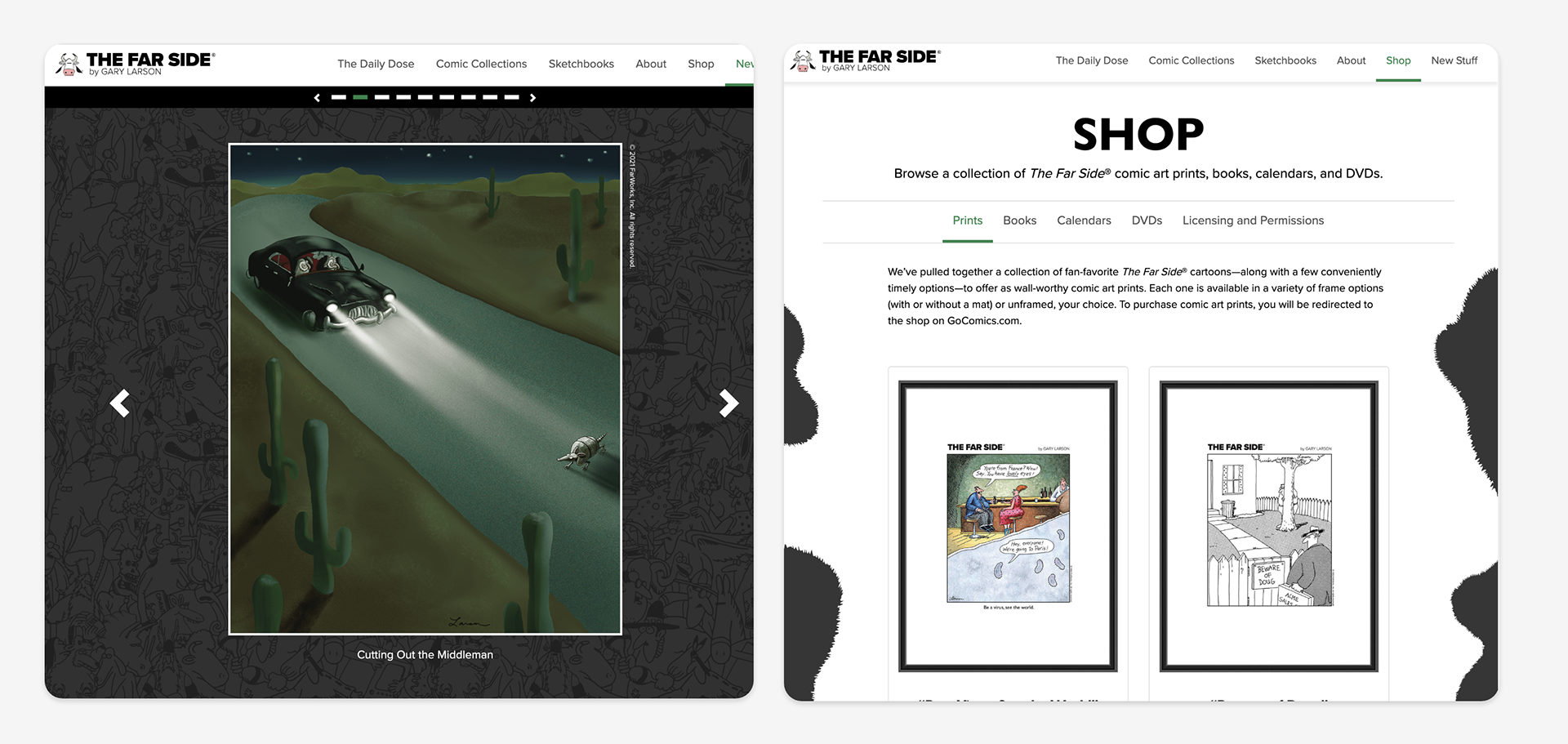Screen dimensions: 1568x744
Task: Open The Daily Dose in left window nav
Action: click(x=376, y=64)
